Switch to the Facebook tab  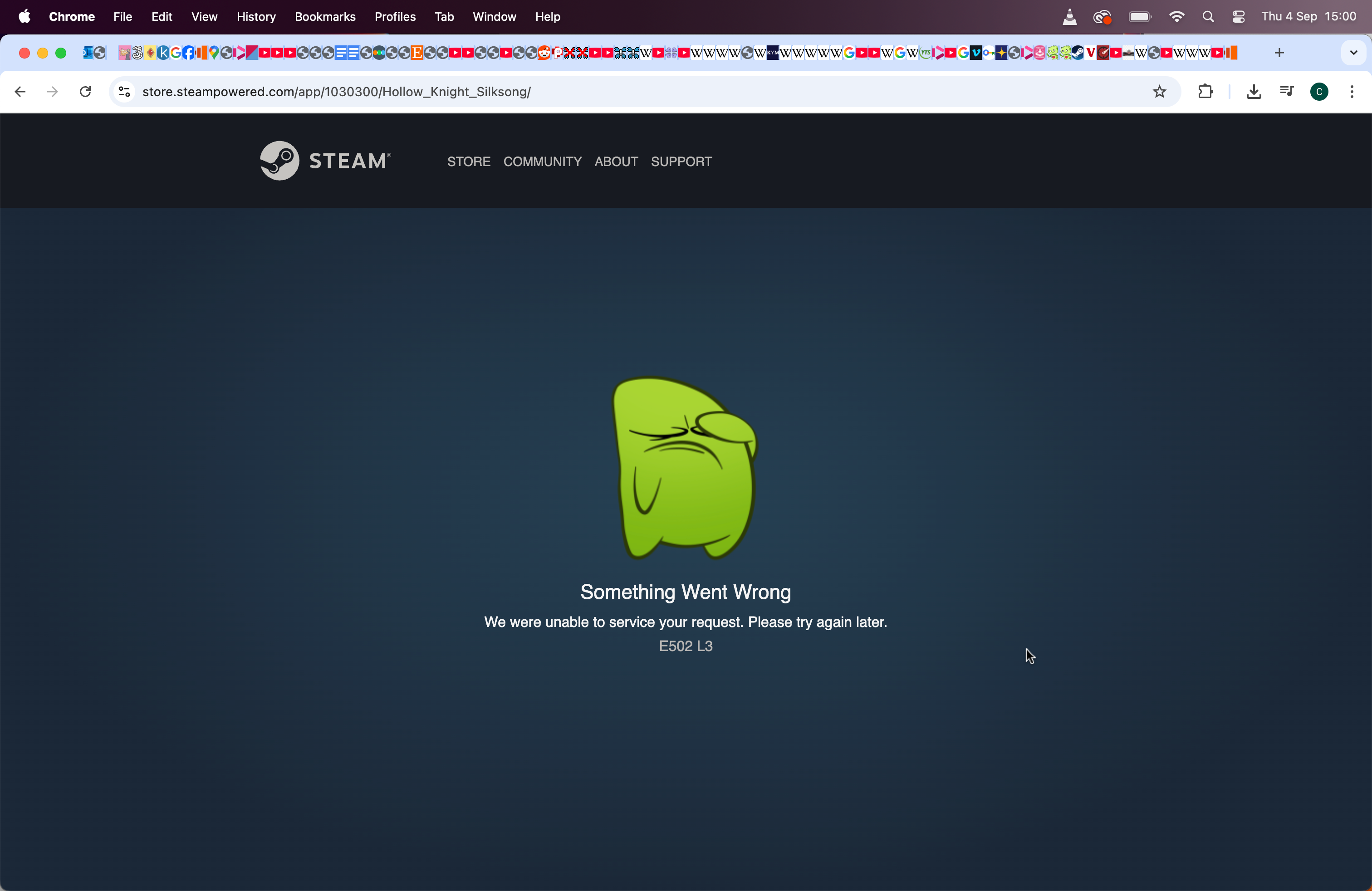click(188, 53)
